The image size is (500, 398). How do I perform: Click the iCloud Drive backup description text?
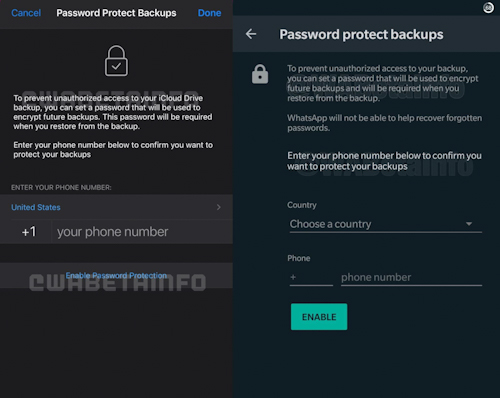click(x=113, y=112)
